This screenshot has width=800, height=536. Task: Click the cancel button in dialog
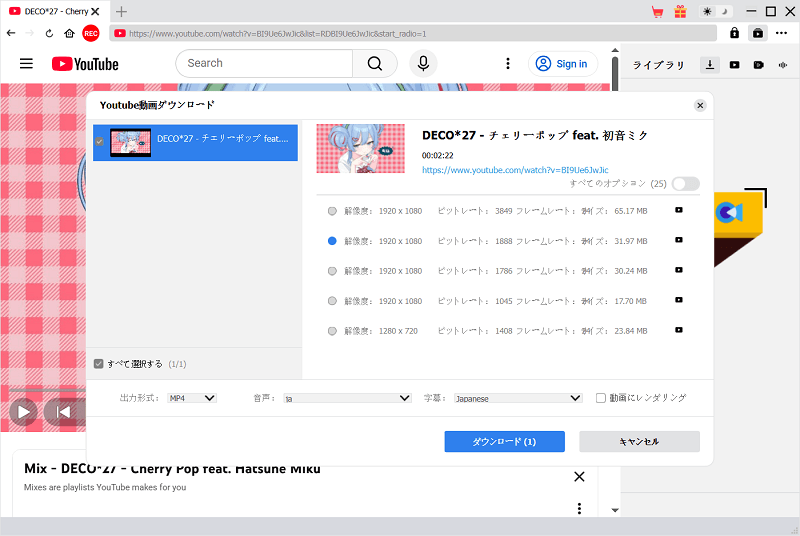pyautogui.click(x=639, y=442)
